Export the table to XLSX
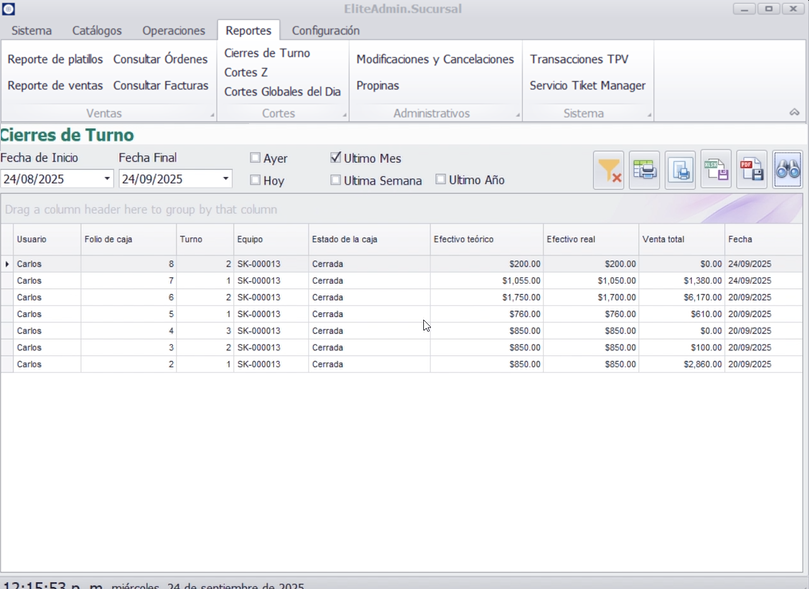 click(716, 171)
